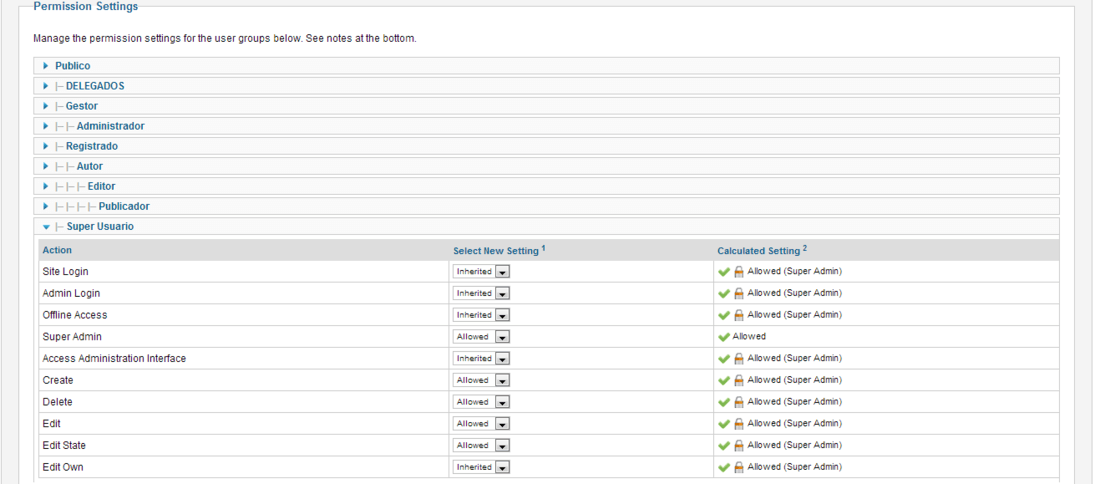The width and height of the screenshot is (1100, 484).
Task: Click the green checkmark in Offline Access row
Action: [x=724, y=315]
